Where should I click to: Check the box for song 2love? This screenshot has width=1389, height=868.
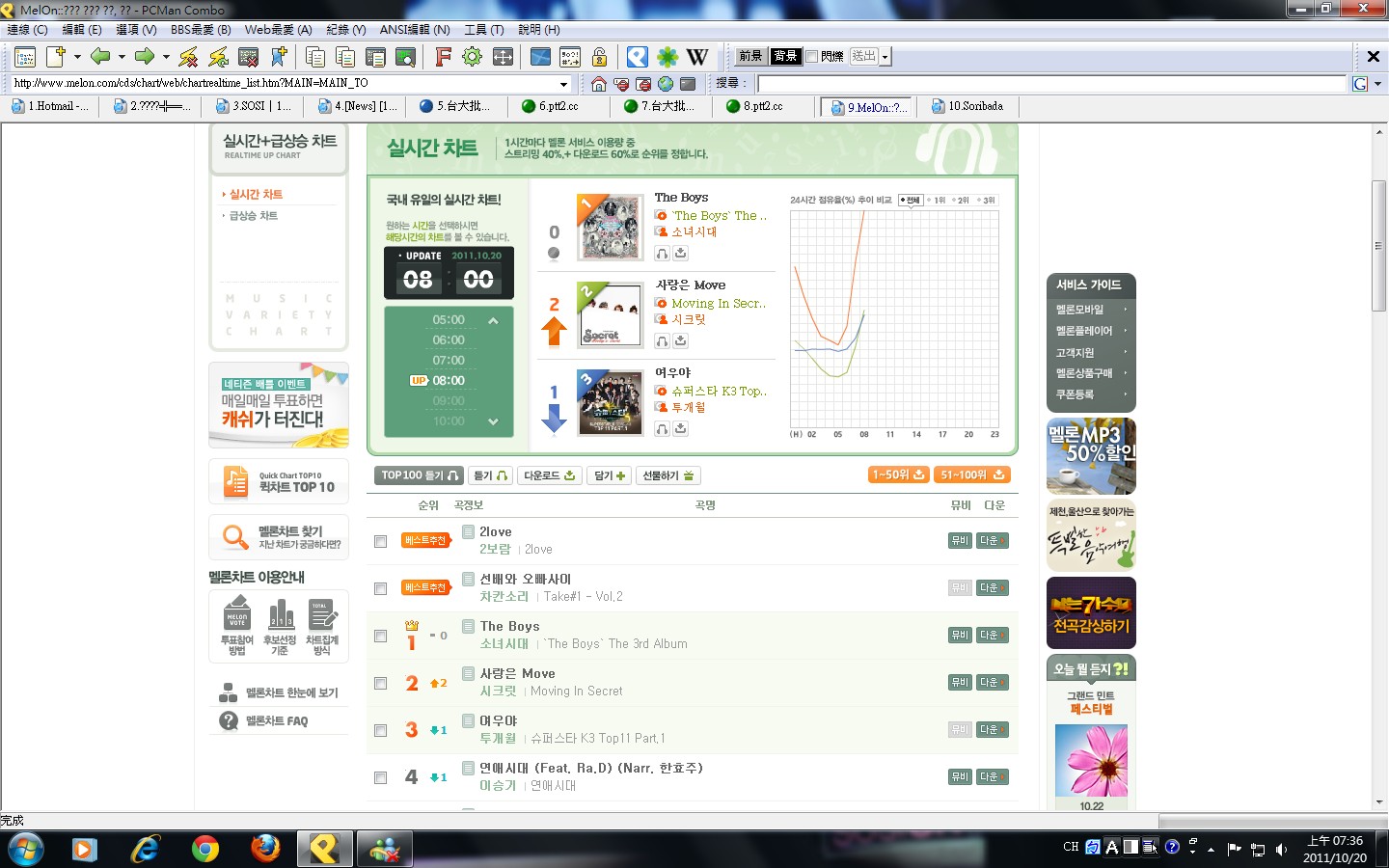pyautogui.click(x=380, y=541)
